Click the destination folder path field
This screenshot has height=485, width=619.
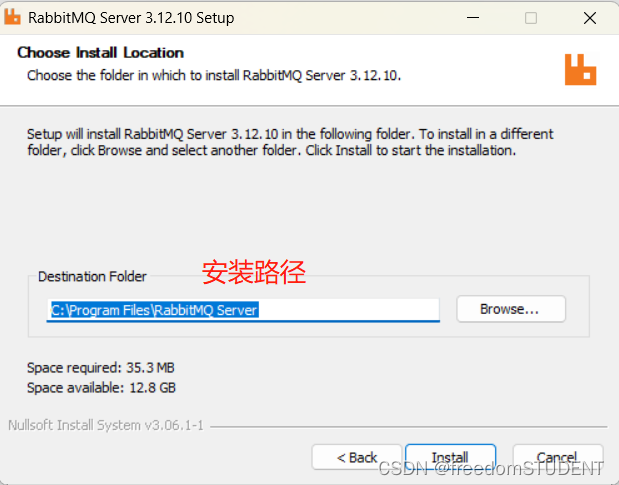tap(245, 310)
